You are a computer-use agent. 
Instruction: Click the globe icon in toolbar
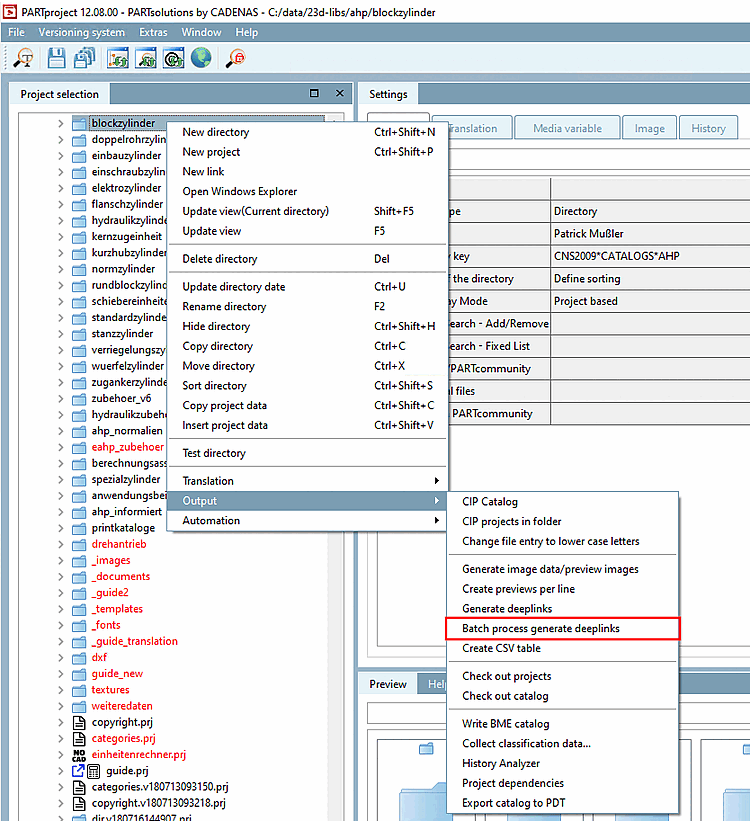(201, 58)
